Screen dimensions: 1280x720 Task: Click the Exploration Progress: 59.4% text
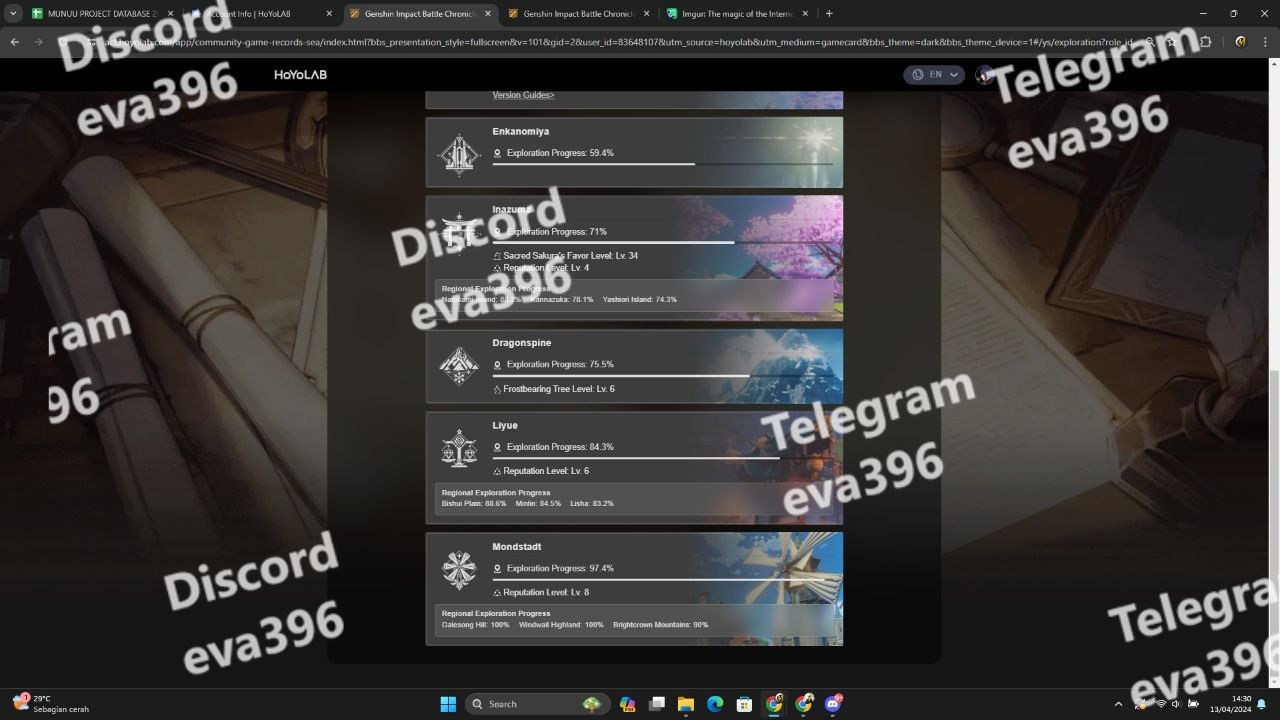coord(560,154)
